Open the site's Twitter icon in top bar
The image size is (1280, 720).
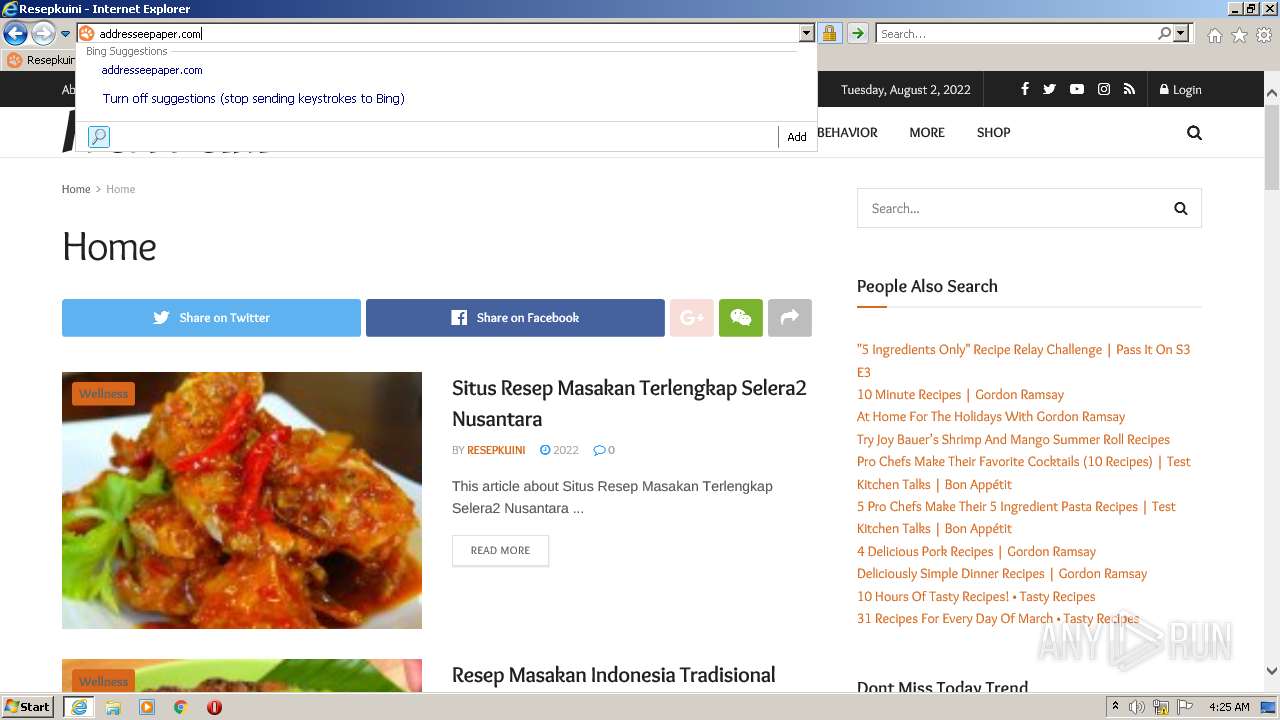pyautogui.click(x=1049, y=89)
